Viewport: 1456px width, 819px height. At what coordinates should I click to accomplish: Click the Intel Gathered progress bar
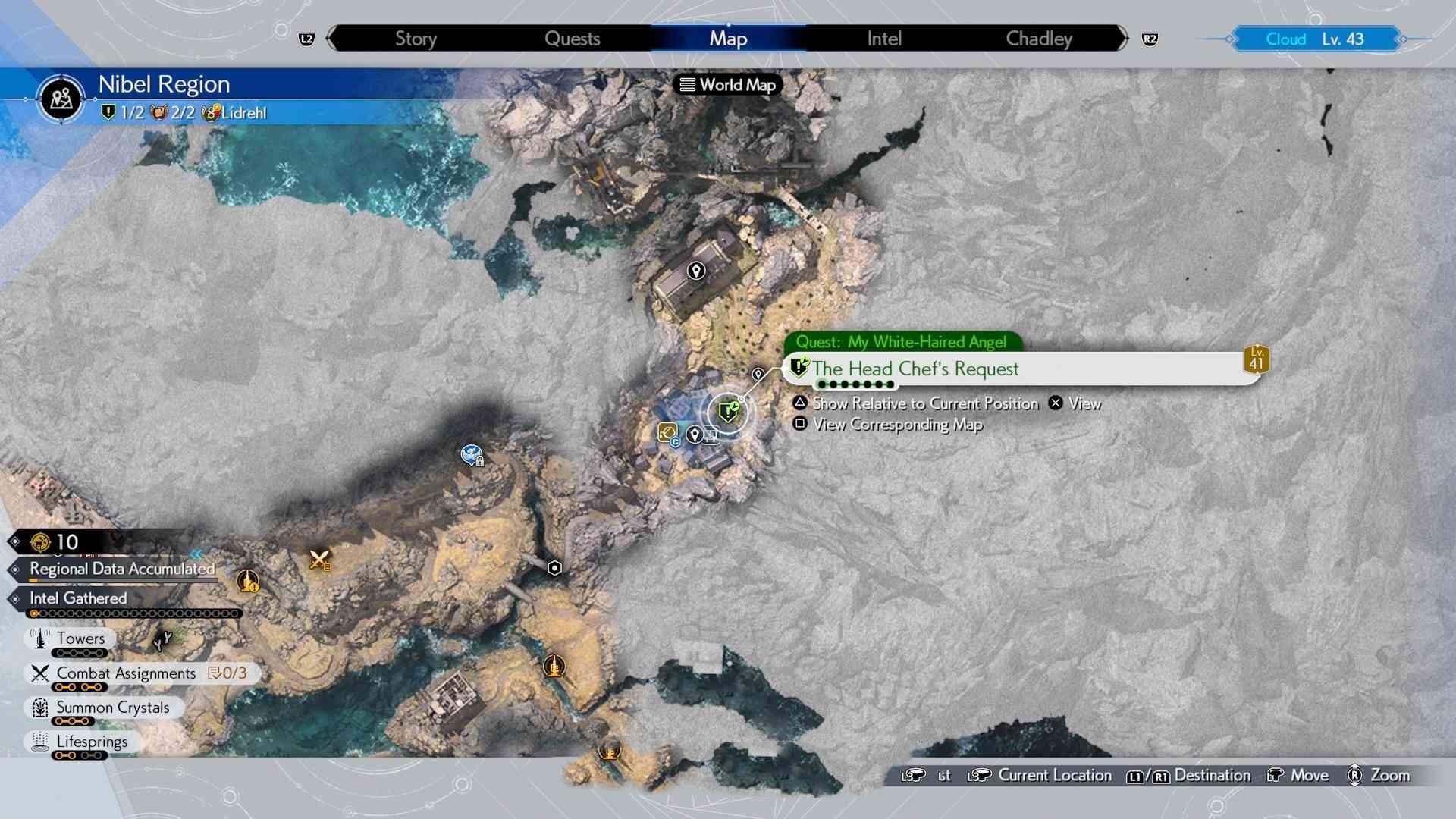click(x=135, y=613)
